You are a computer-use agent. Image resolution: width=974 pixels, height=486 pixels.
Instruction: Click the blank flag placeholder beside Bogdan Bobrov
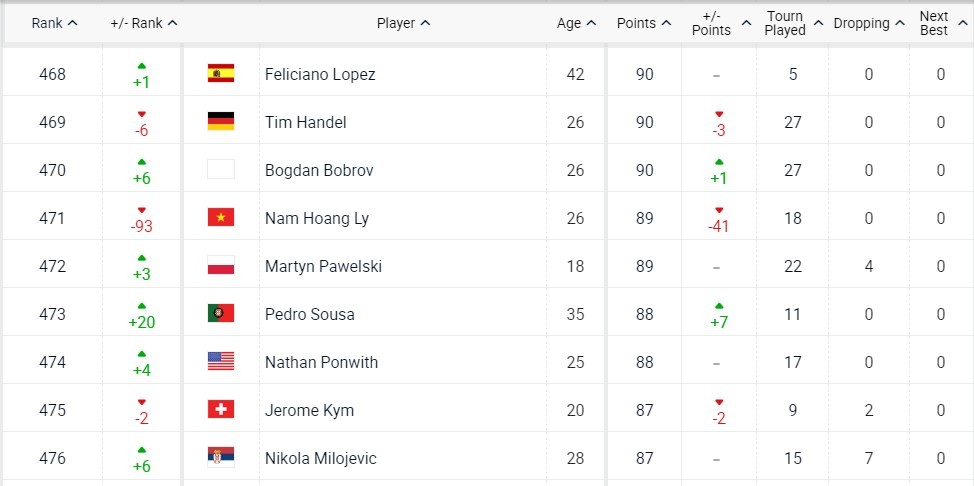[x=220, y=170]
